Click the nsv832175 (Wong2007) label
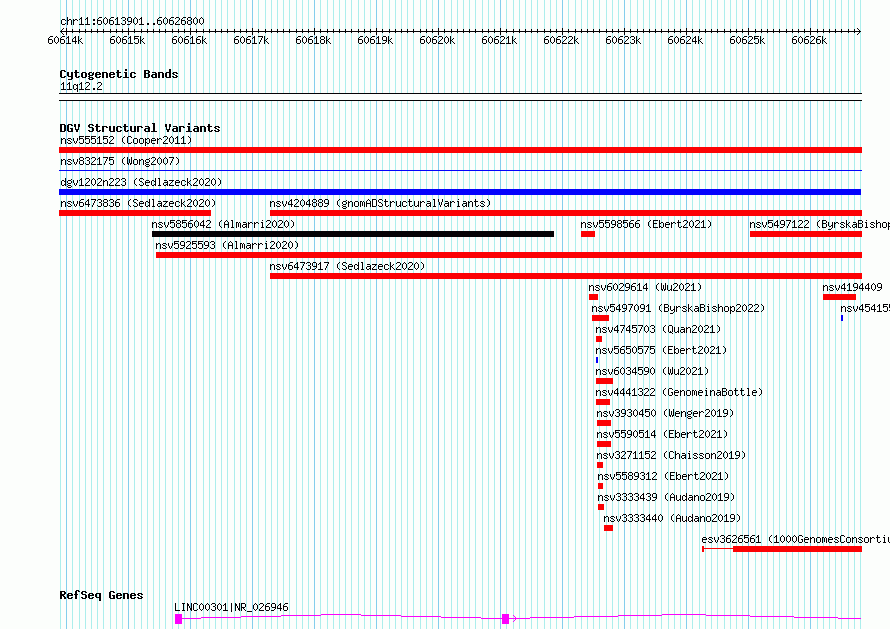The width and height of the screenshot is (890, 629). 120,161
